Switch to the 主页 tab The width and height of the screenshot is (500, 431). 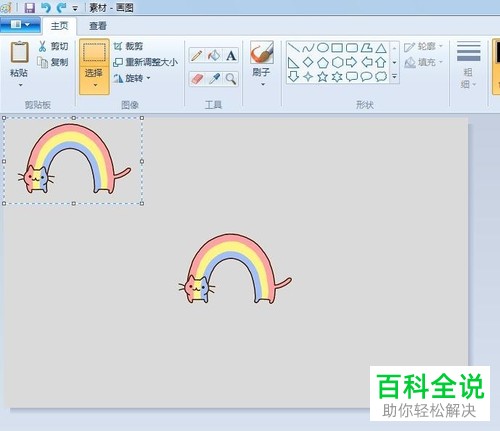[x=59, y=26]
